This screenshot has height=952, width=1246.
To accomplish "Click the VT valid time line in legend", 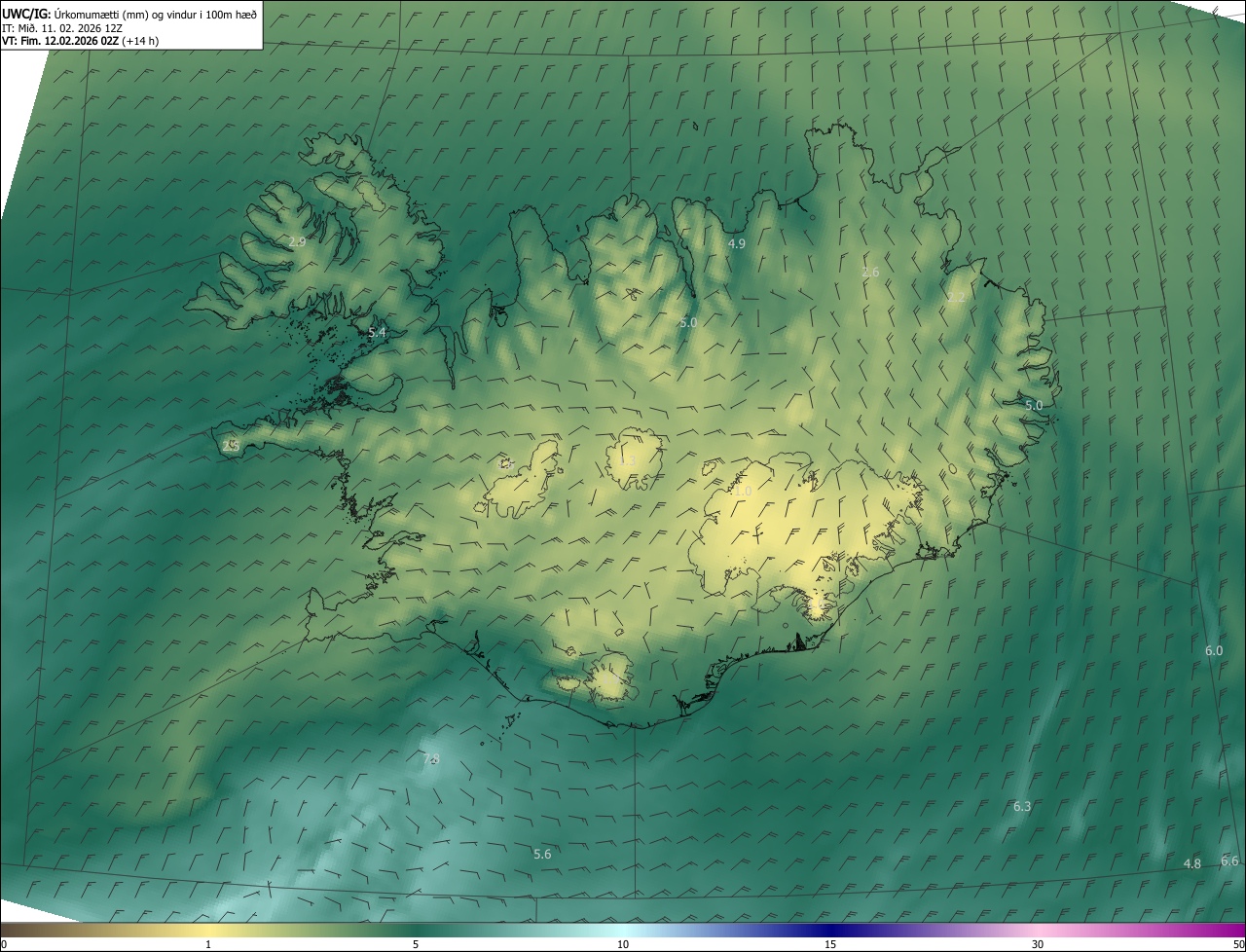I will [x=80, y=41].
